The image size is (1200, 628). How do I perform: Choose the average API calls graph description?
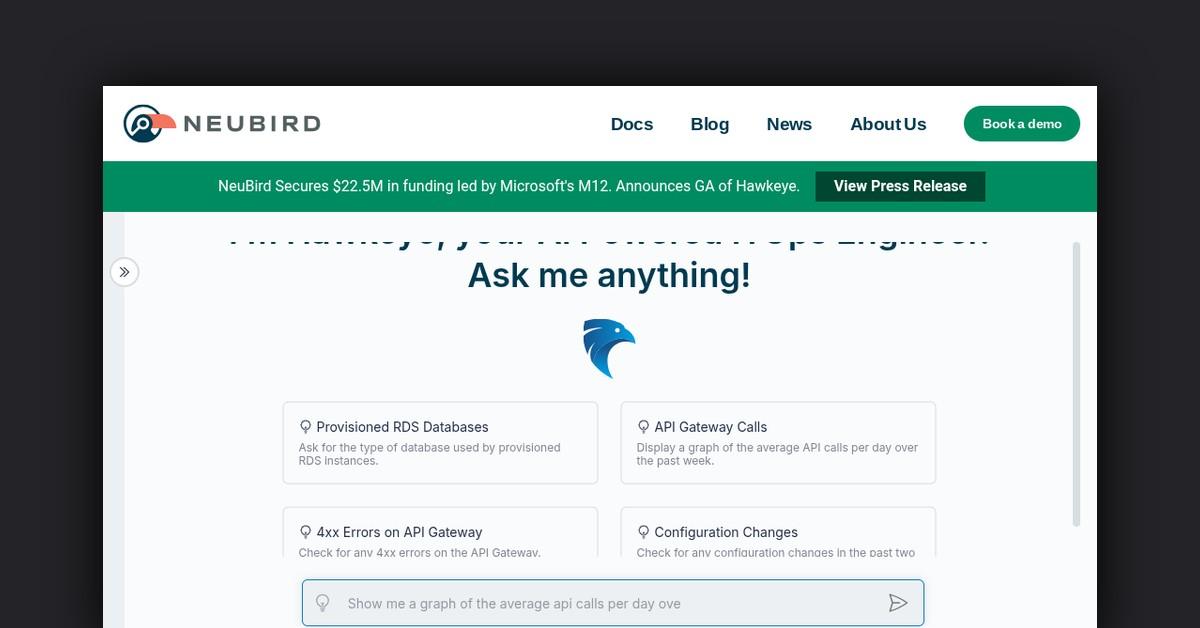click(776, 454)
